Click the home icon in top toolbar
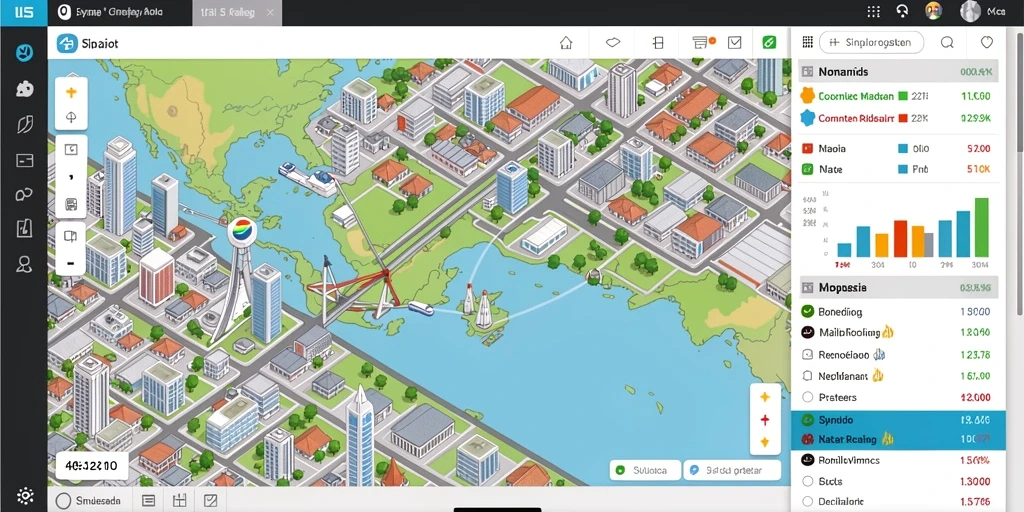1024x512 pixels. point(566,43)
